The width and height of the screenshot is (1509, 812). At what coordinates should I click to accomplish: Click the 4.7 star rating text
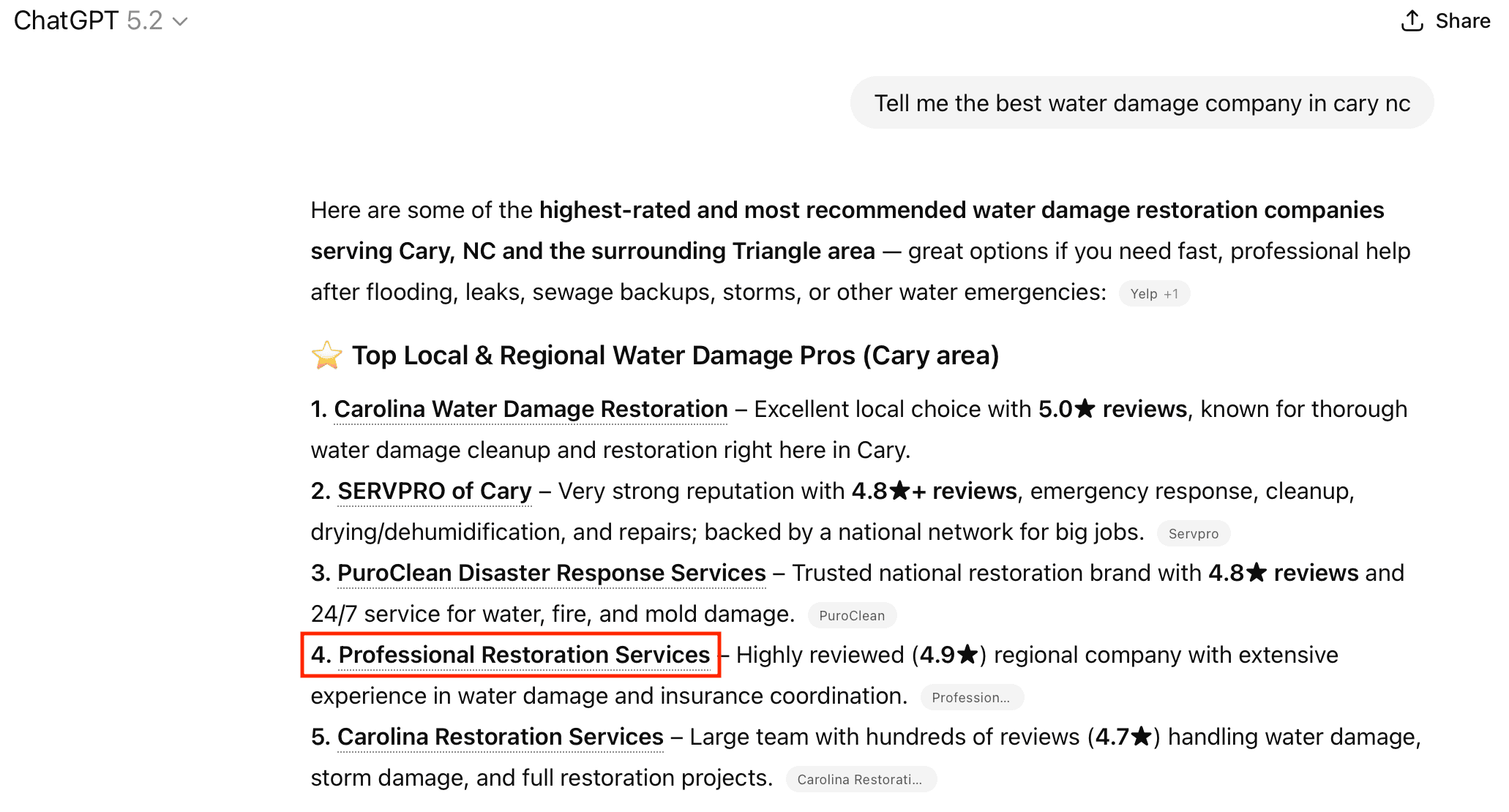[x=1123, y=737]
